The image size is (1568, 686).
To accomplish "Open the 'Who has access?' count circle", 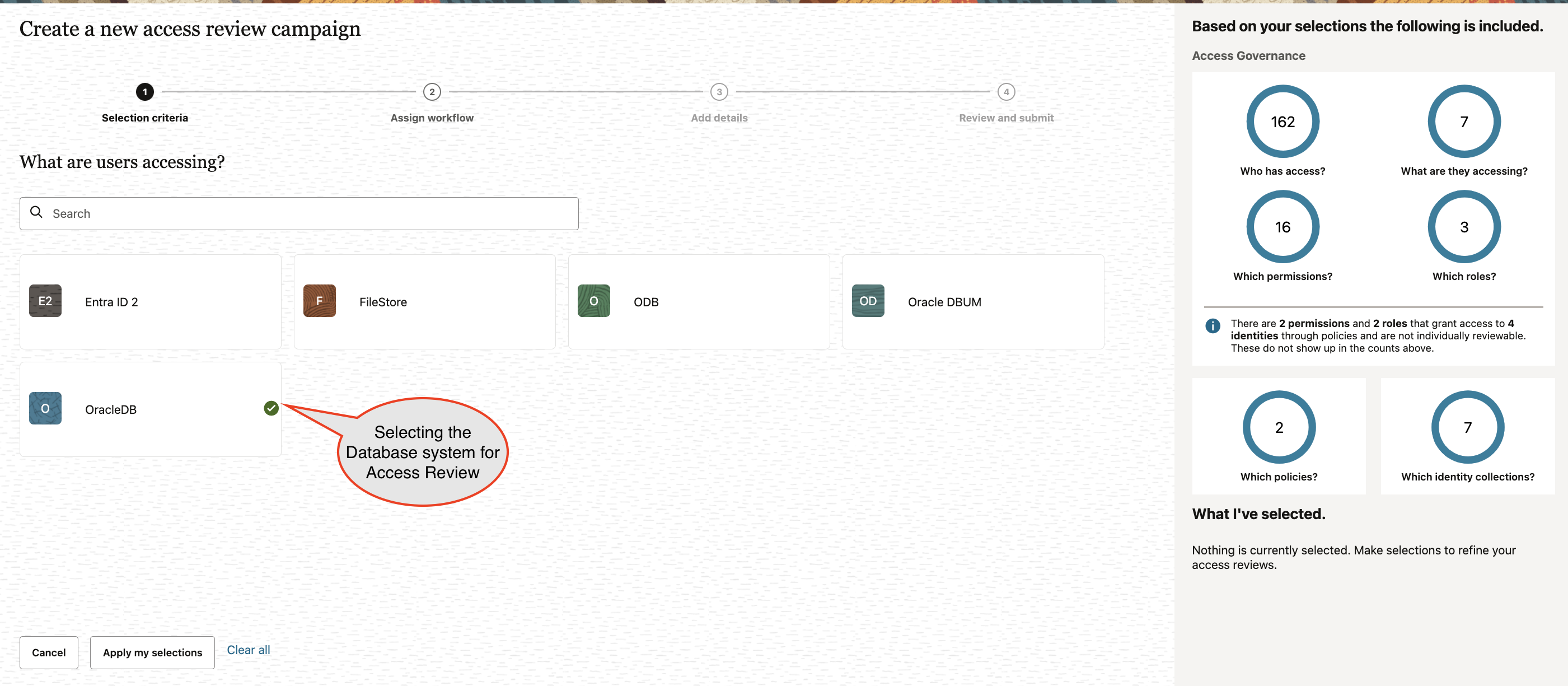I will [x=1283, y=121].
